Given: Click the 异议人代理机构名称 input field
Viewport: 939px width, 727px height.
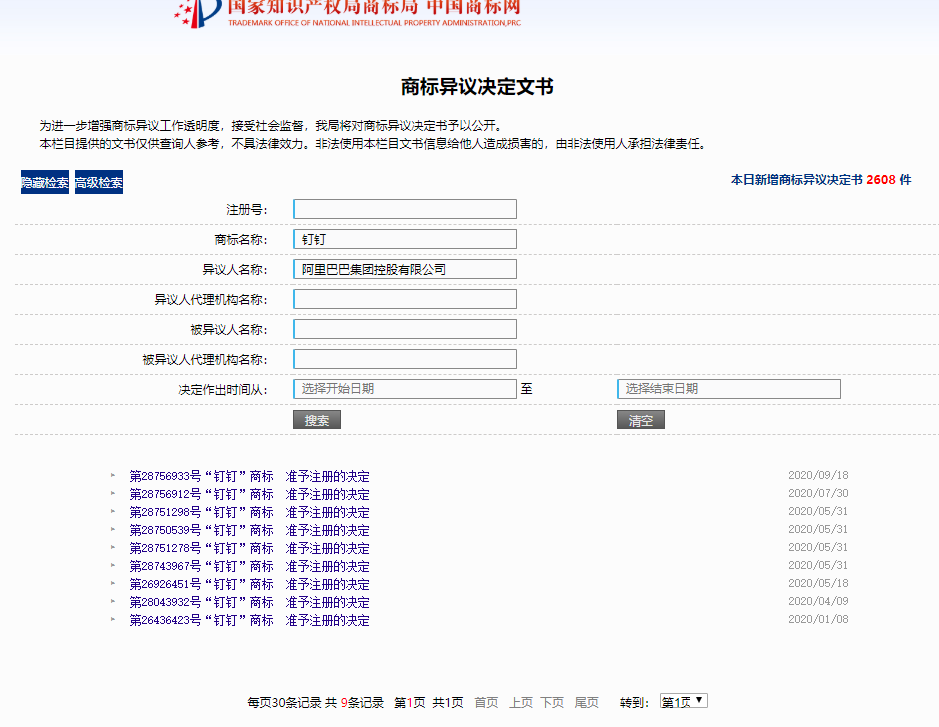Looking at the screenshot, I should (x=404, y=299).
